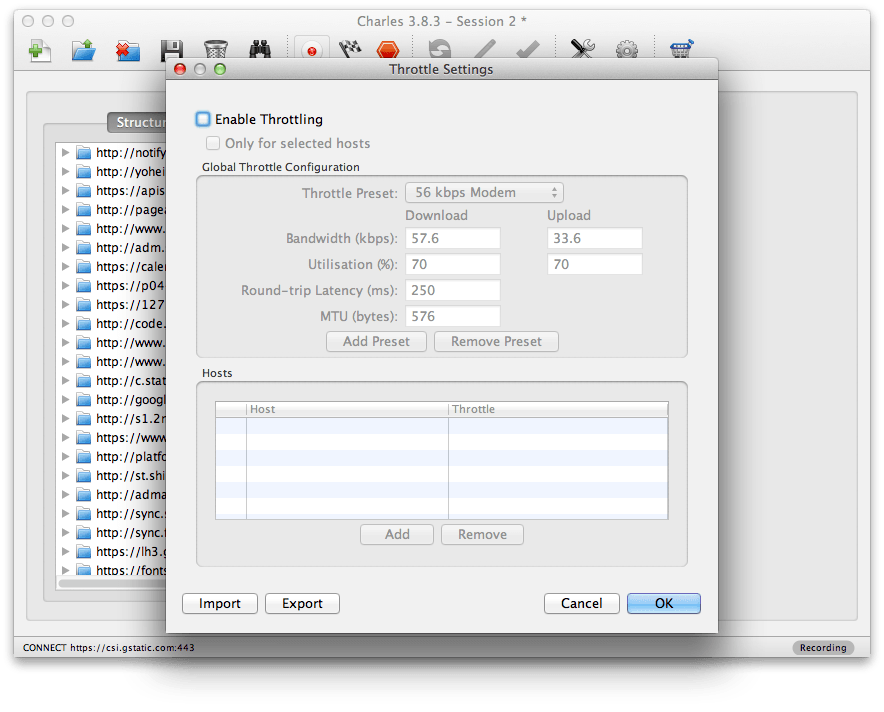The image size is (884, 712).
Task: Expand the http://adm. tree node
Action: 65,247
